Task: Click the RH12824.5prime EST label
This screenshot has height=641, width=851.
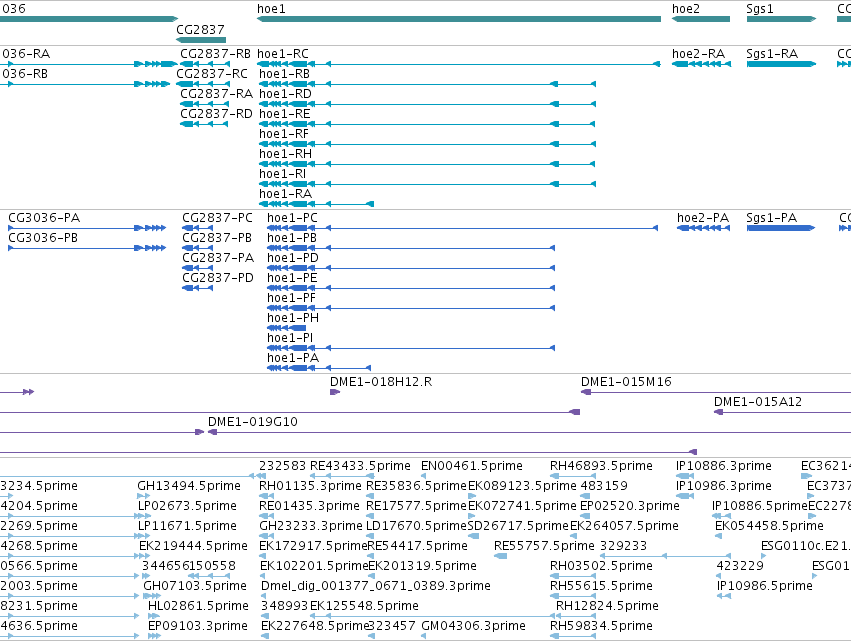Action: pos(607,606)
